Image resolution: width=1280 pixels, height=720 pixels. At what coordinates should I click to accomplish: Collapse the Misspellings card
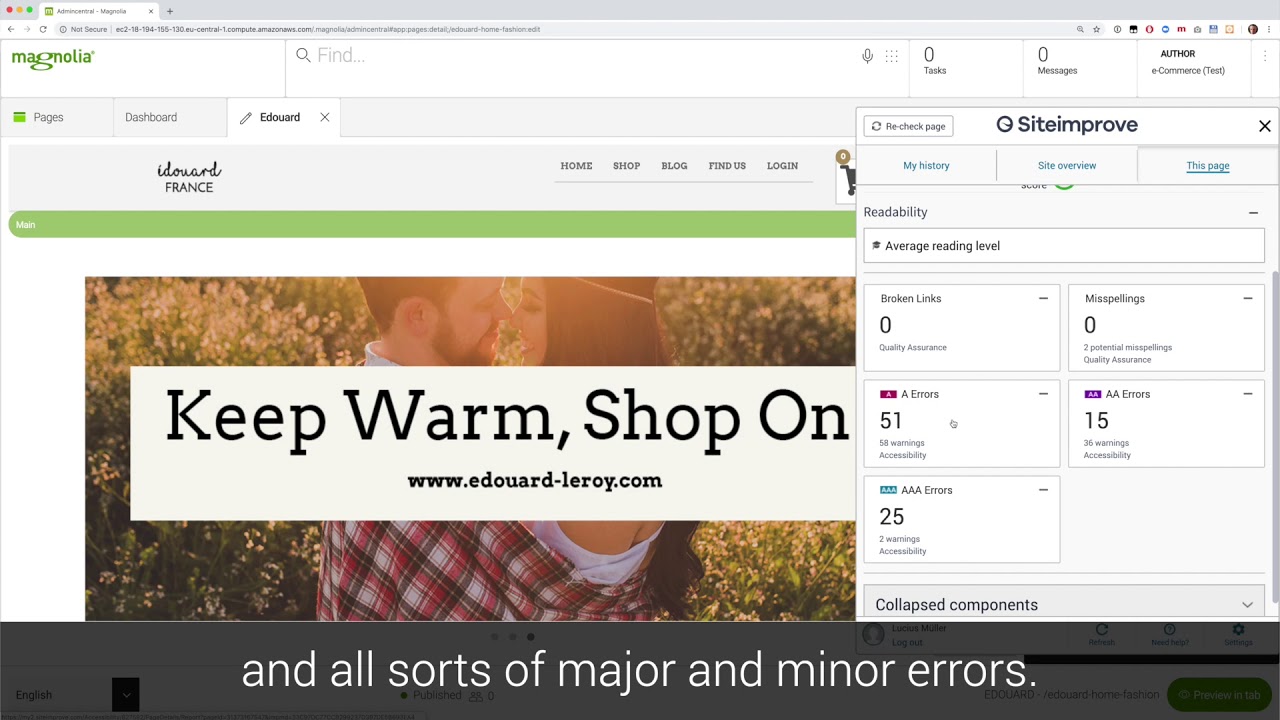click(1247, 298)
